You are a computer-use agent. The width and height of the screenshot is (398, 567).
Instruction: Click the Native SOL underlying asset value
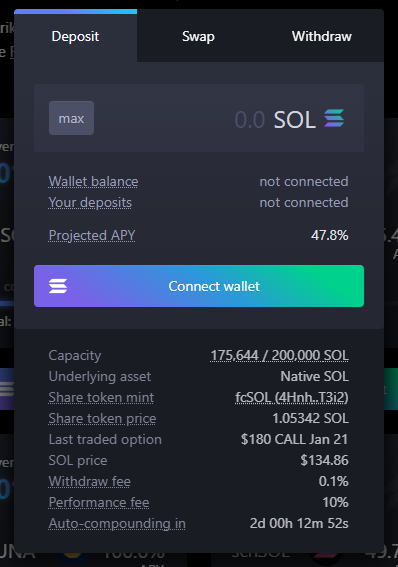[314, 376]
